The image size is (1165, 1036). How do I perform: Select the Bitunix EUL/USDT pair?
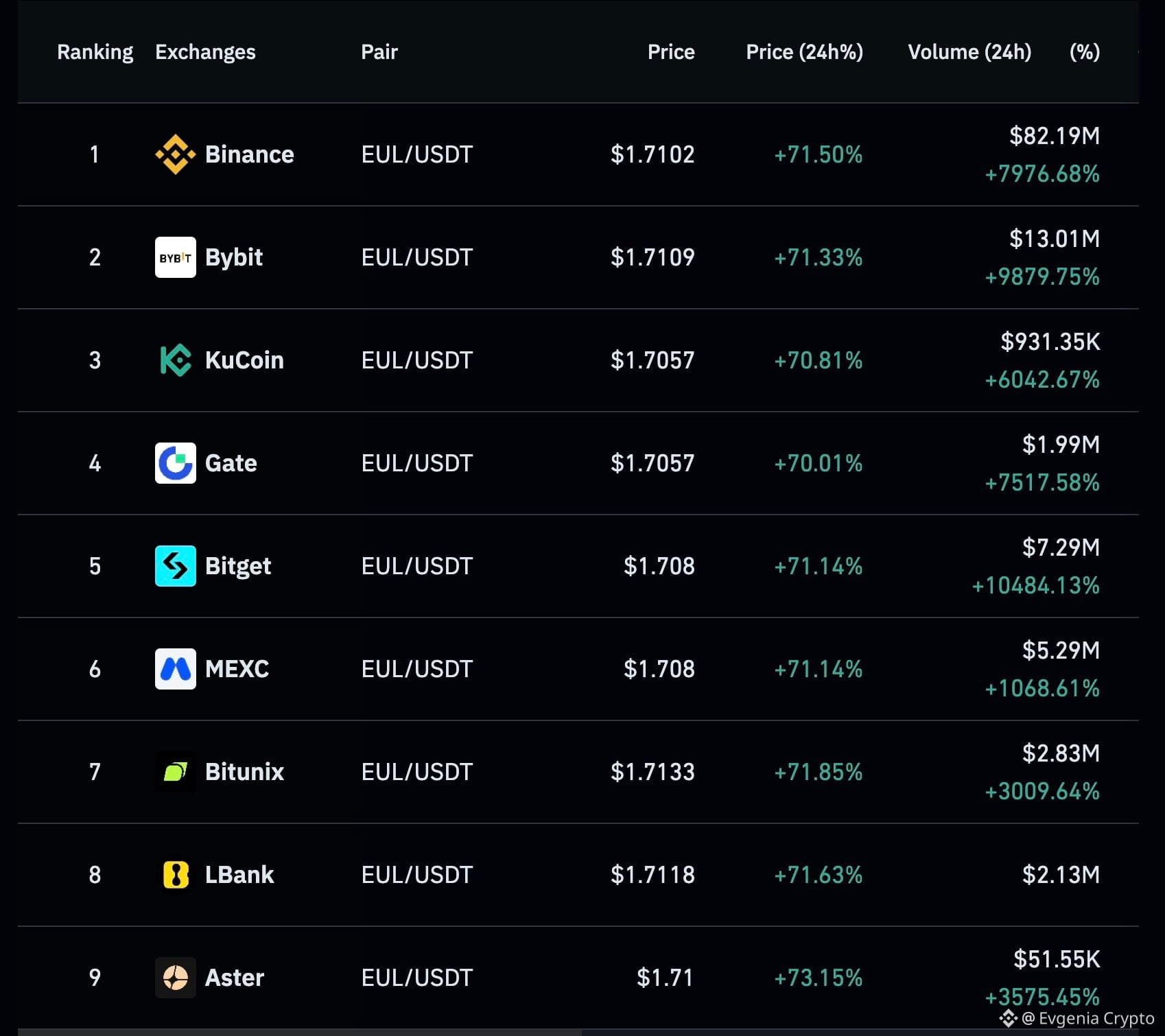[x=417, y=772]
